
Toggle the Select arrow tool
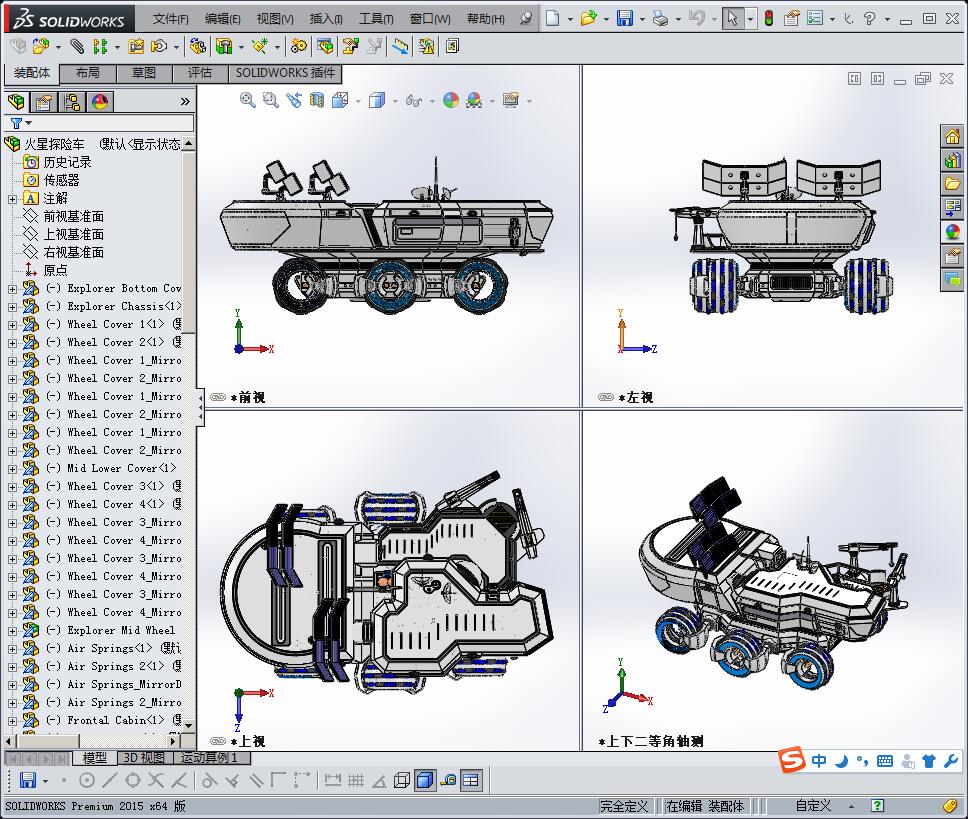point(732,19)
